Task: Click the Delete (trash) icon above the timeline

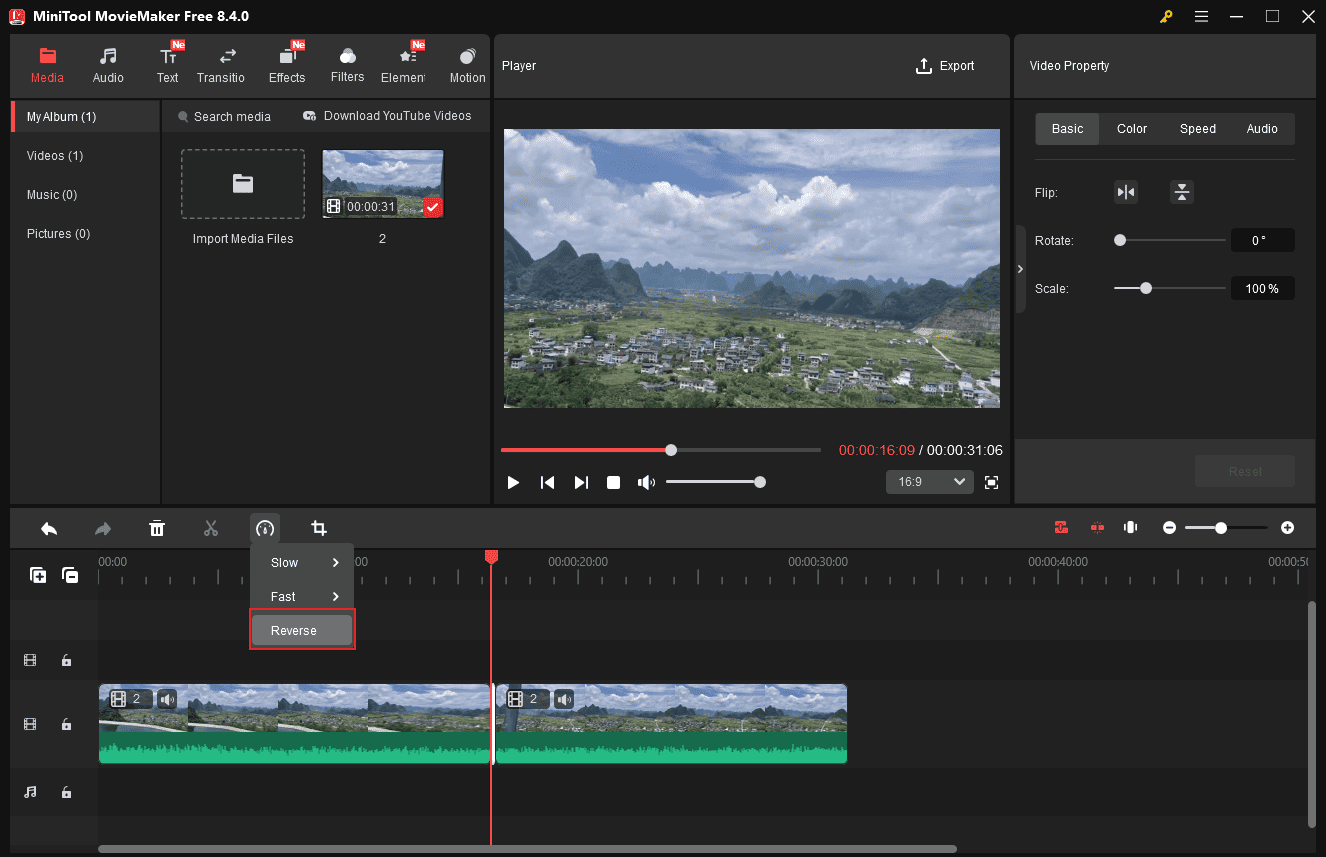Action: (x=157, y=528)
